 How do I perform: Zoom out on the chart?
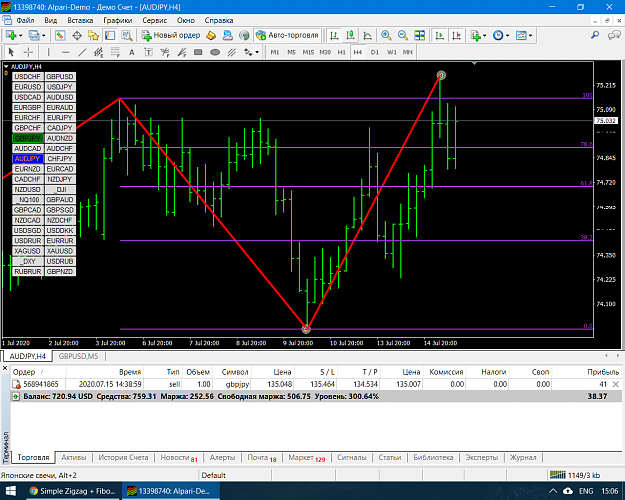tap(403, 35)
